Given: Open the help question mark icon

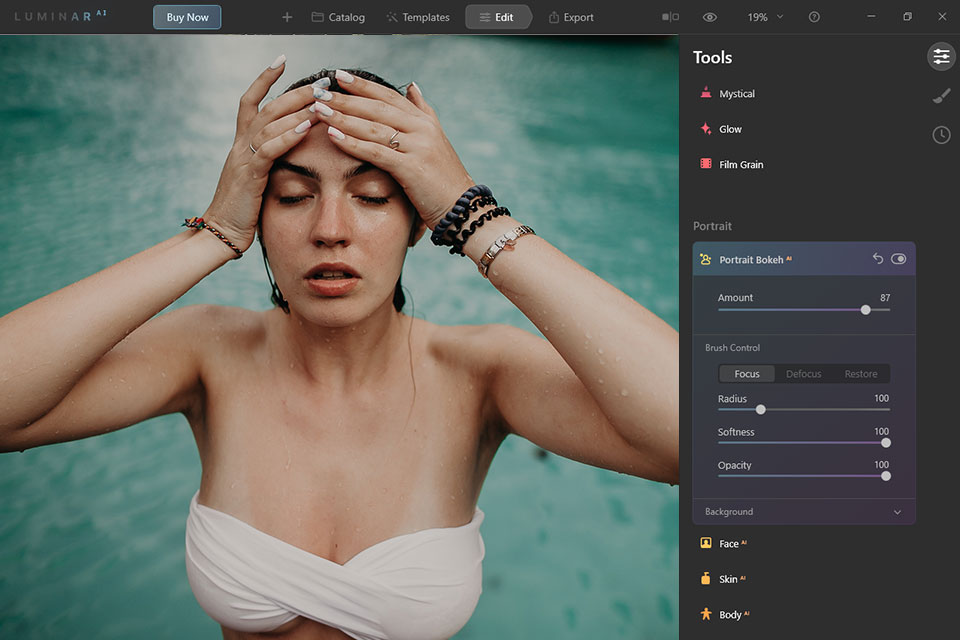Looking at the screenshot, I should click(814, 17).
